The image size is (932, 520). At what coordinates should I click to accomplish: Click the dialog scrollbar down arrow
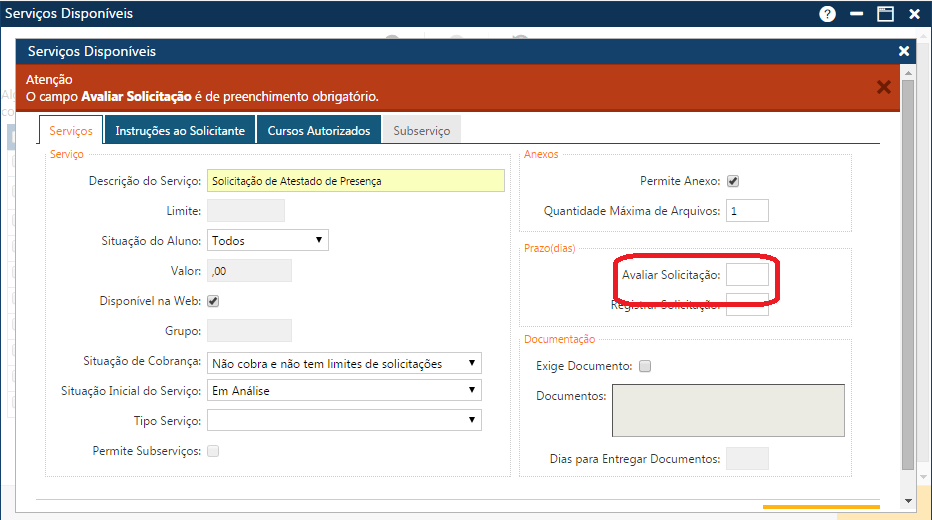908,500
